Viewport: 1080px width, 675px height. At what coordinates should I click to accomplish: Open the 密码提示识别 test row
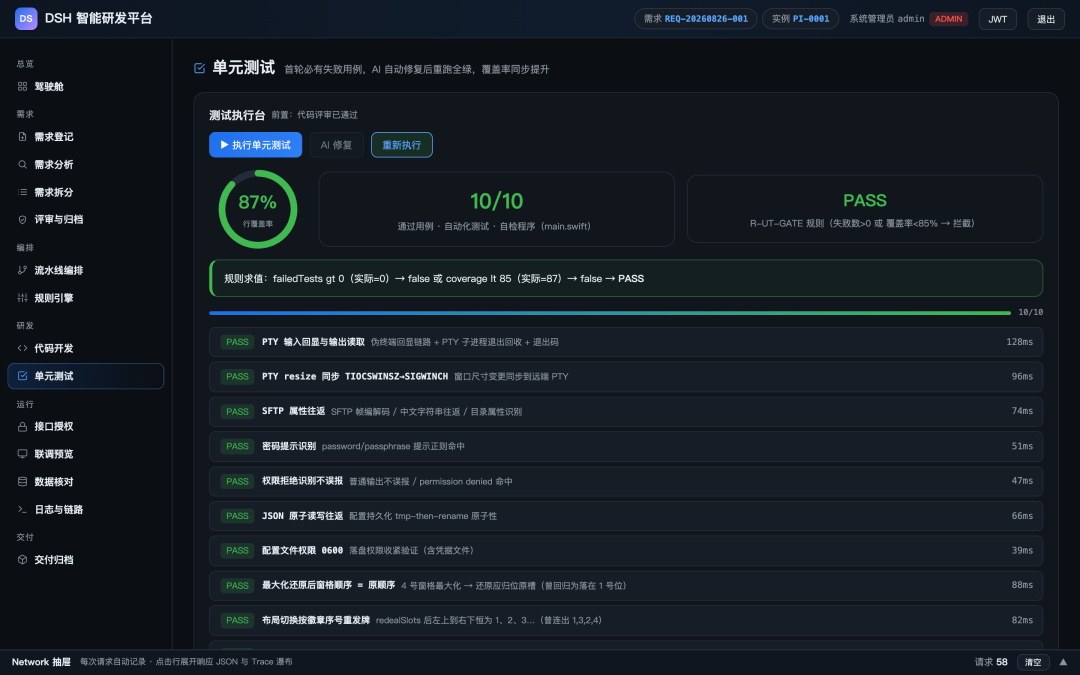[625, 446]
